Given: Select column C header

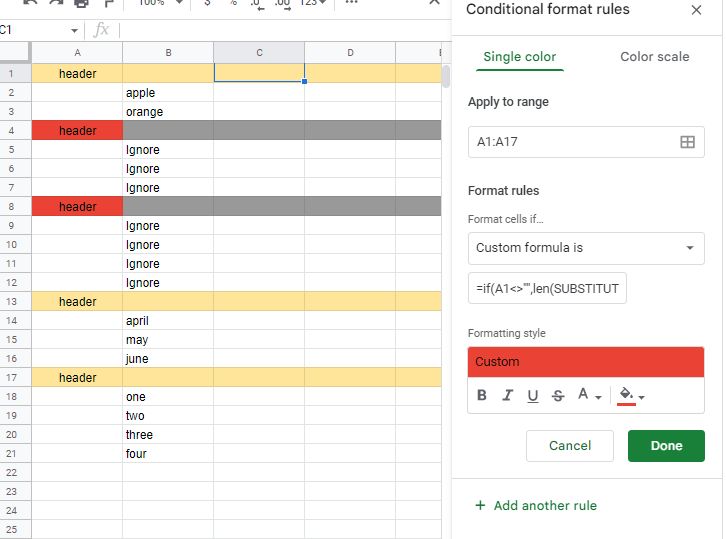Looking at the screenshot, I should pyautogui.click(x=259, y=52).
